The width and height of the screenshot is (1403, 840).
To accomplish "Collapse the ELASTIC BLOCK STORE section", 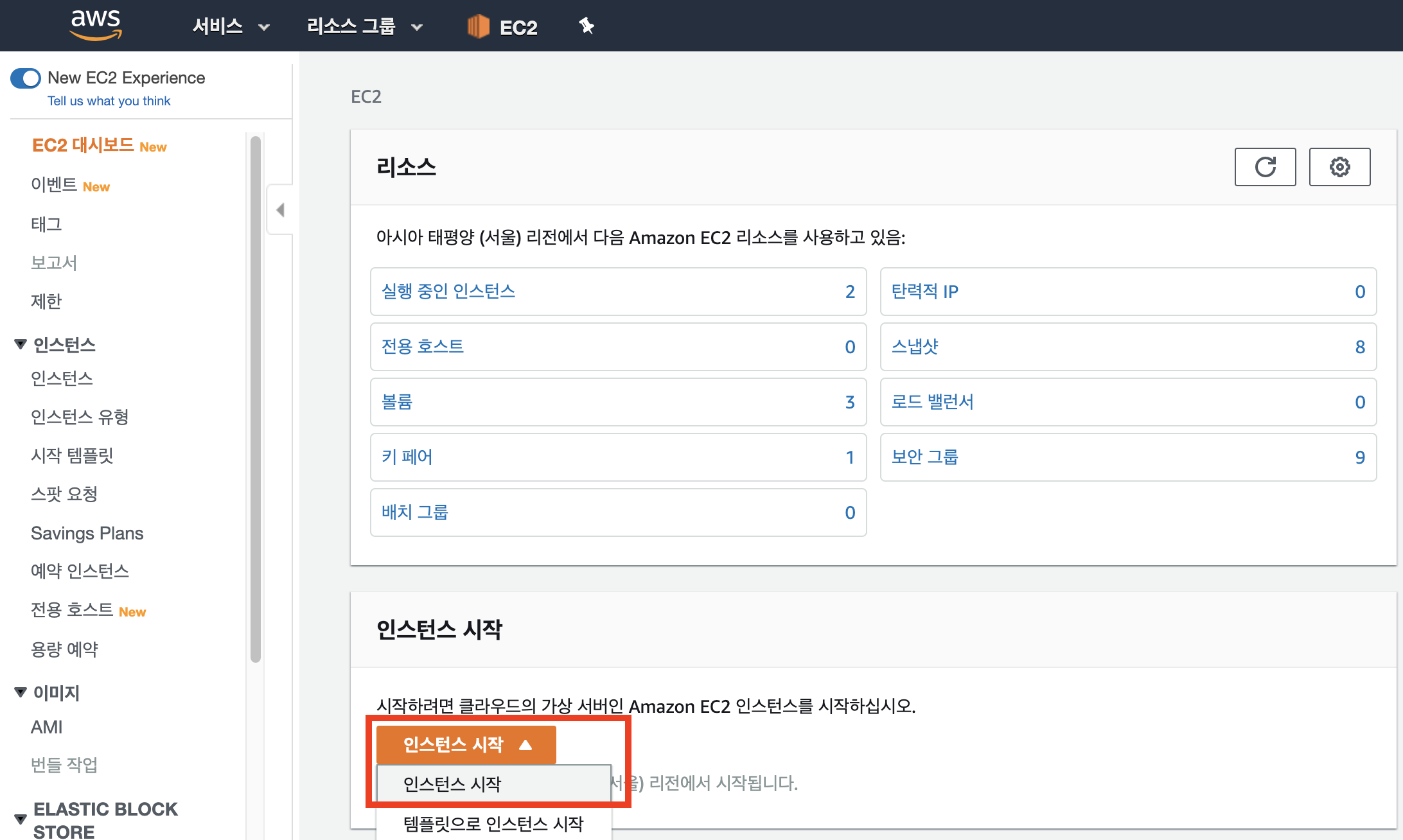I will coord(21,819).
